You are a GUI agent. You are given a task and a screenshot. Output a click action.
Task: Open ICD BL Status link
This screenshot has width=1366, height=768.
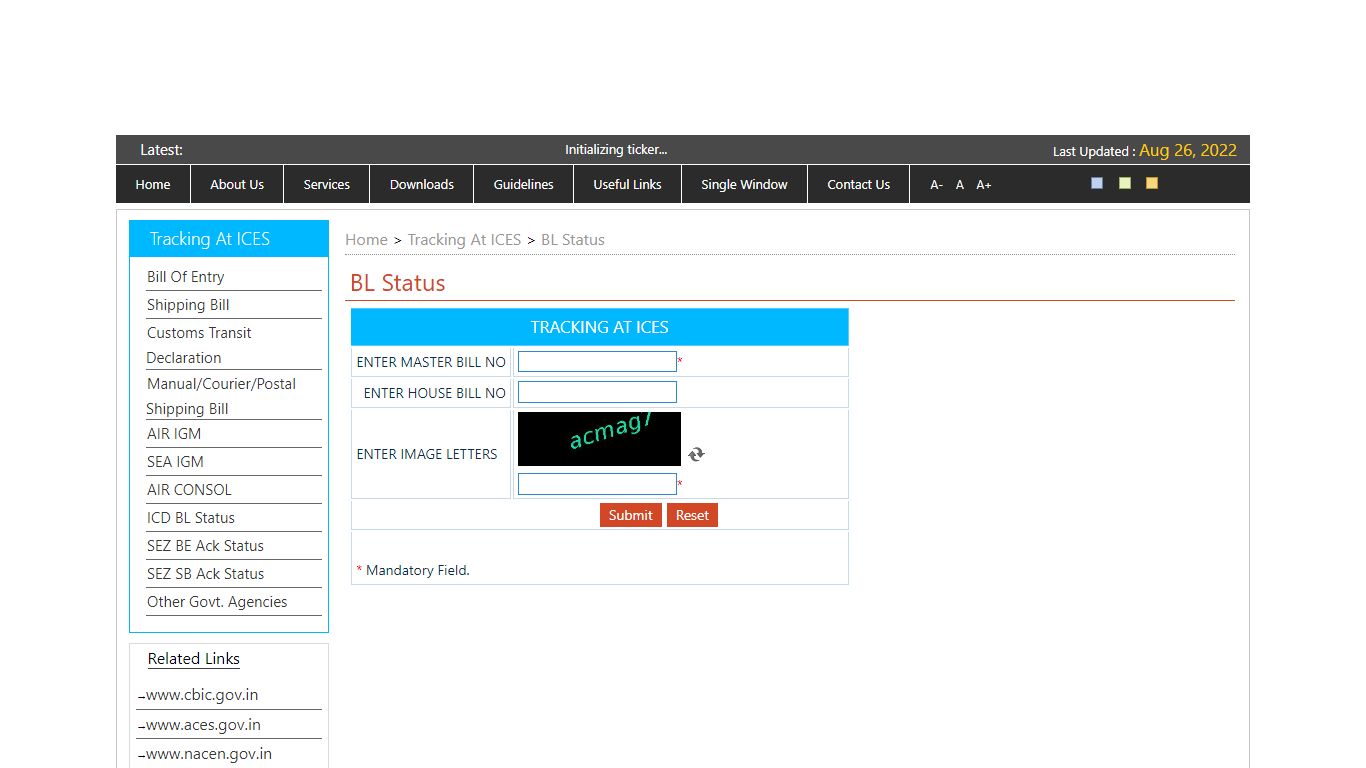(191, 518)
